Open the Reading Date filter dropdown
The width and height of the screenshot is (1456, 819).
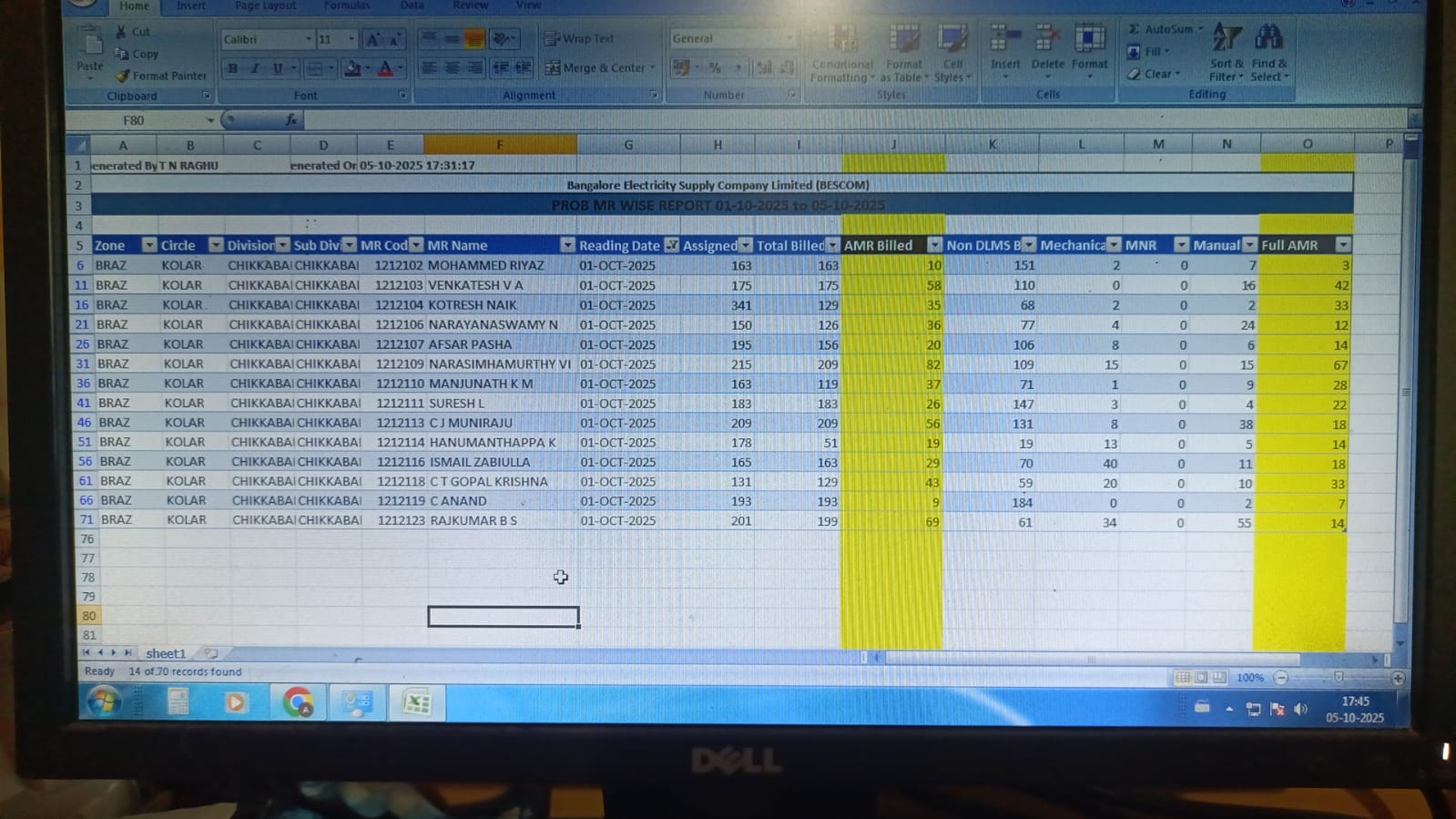click(x=672, y=245)
